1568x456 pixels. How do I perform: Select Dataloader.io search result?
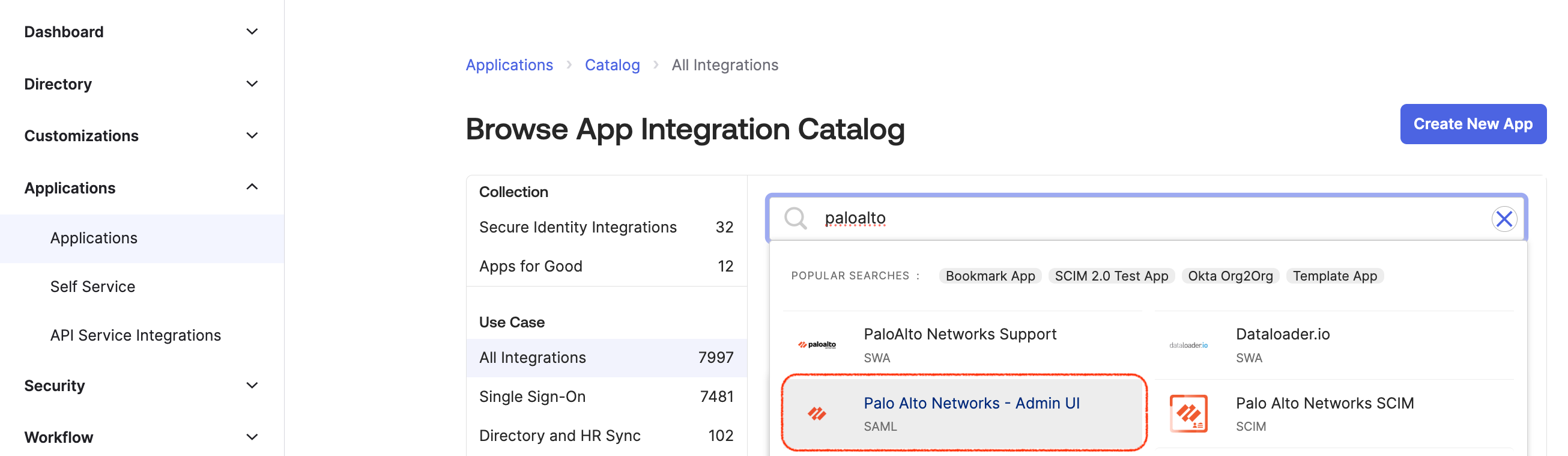[1334, 345]
